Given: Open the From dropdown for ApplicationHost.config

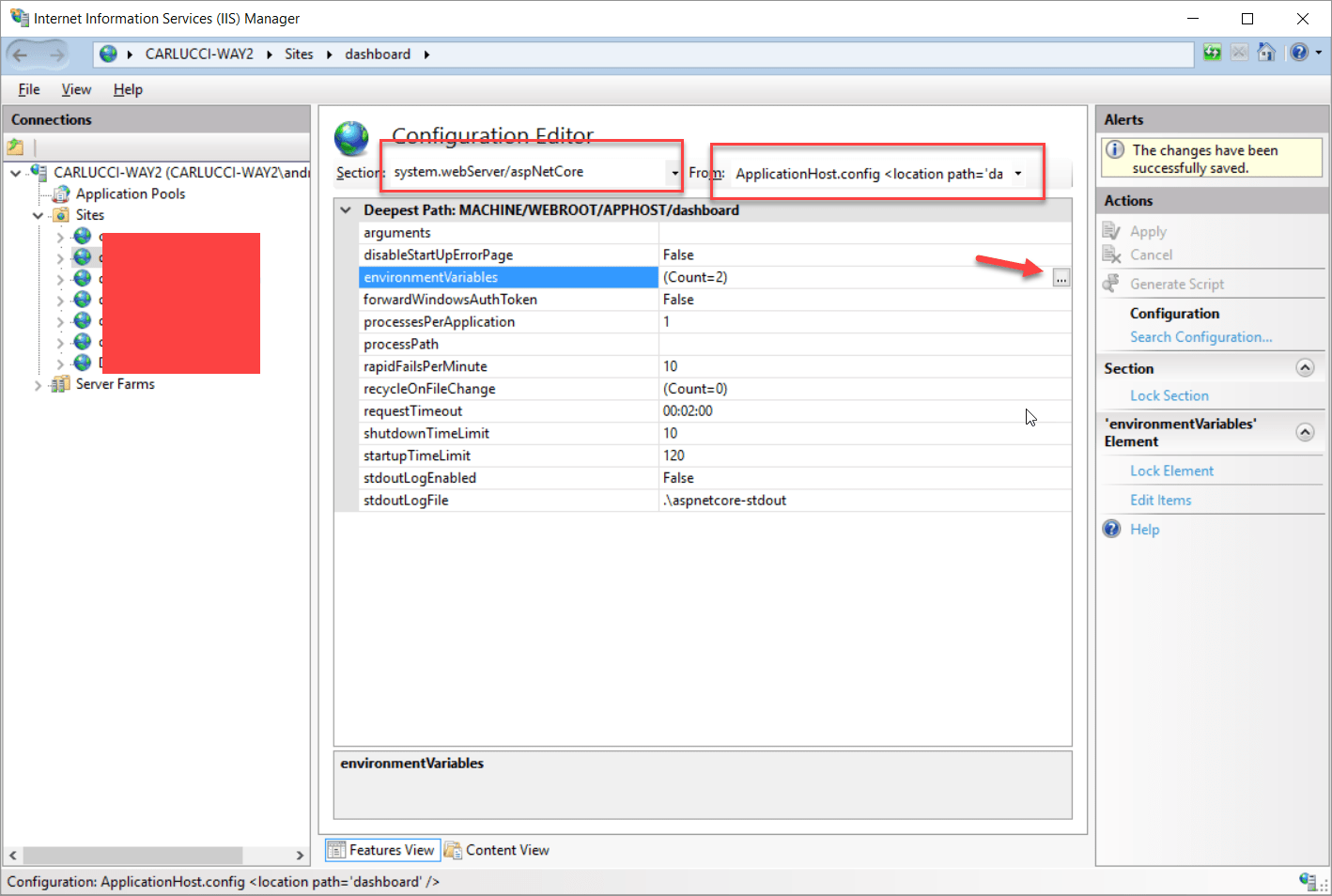Looking at the screenshot, I should 1017,174.
